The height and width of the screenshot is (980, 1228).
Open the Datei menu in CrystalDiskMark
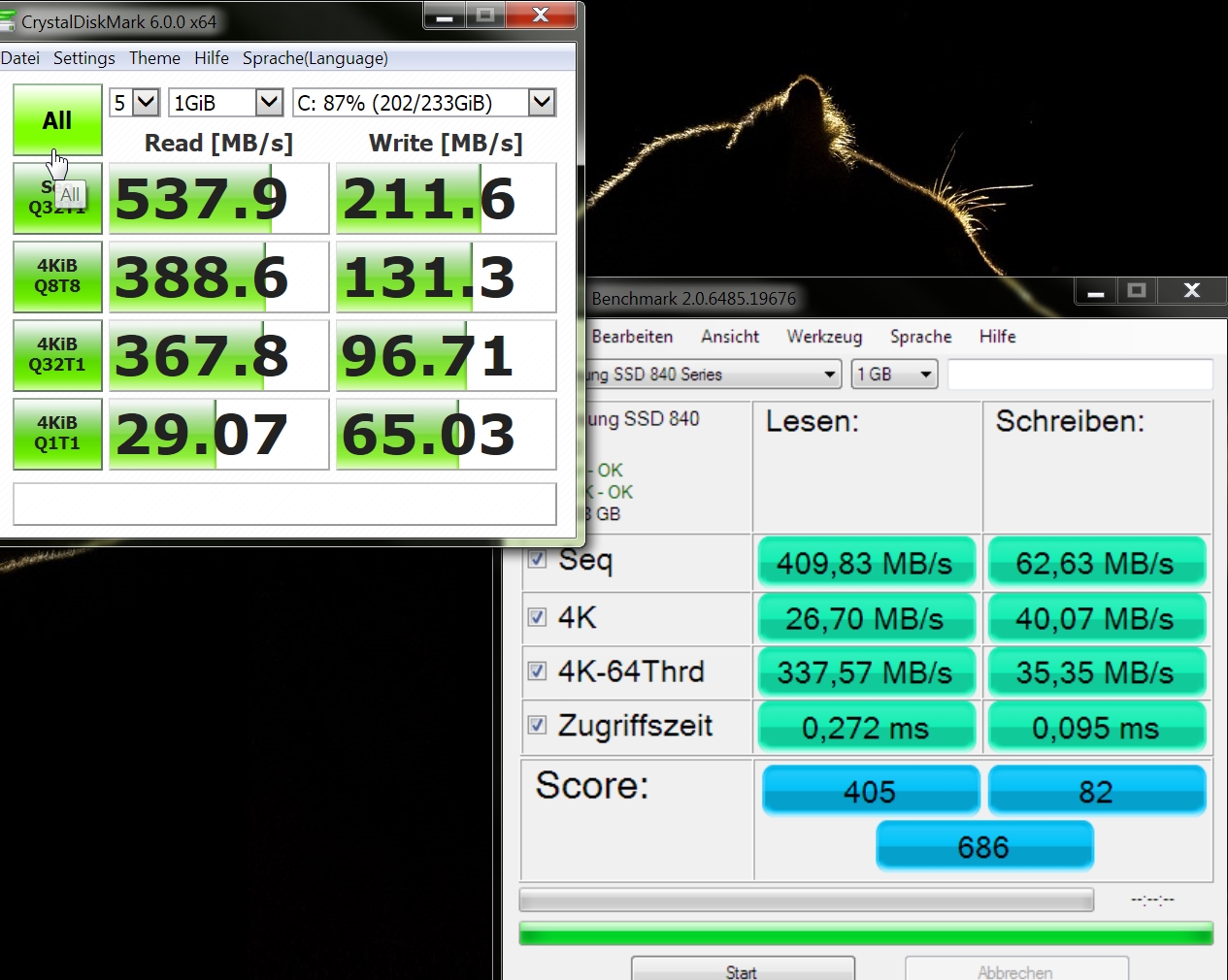tap(20, 58)
